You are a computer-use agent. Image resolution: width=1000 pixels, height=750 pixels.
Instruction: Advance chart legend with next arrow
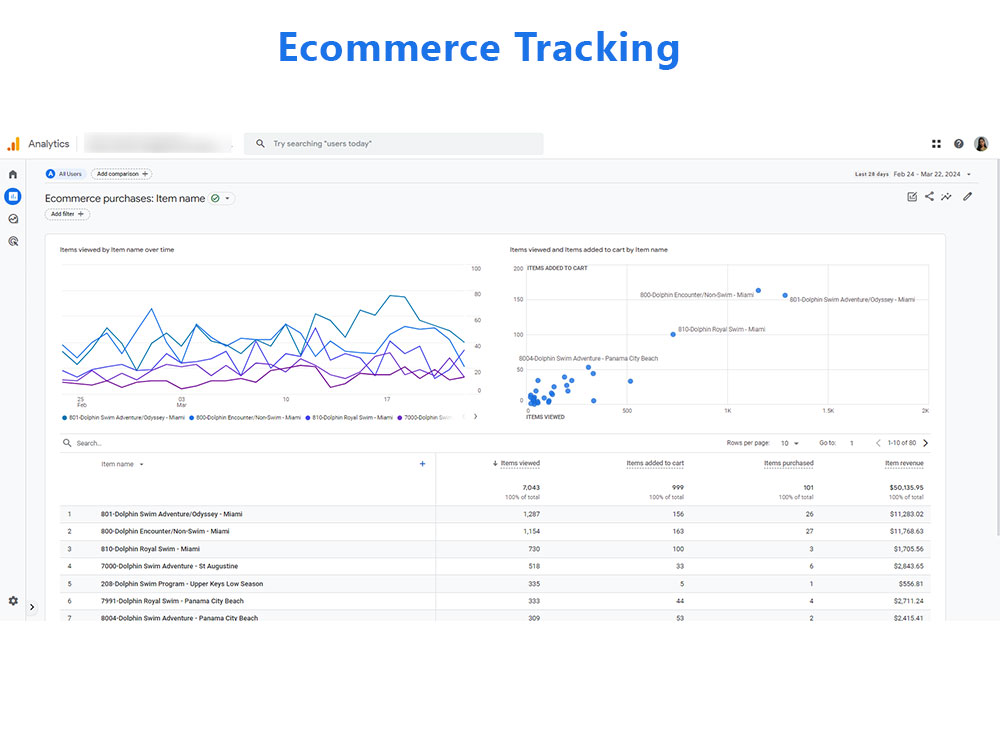[x=475, y=416]
